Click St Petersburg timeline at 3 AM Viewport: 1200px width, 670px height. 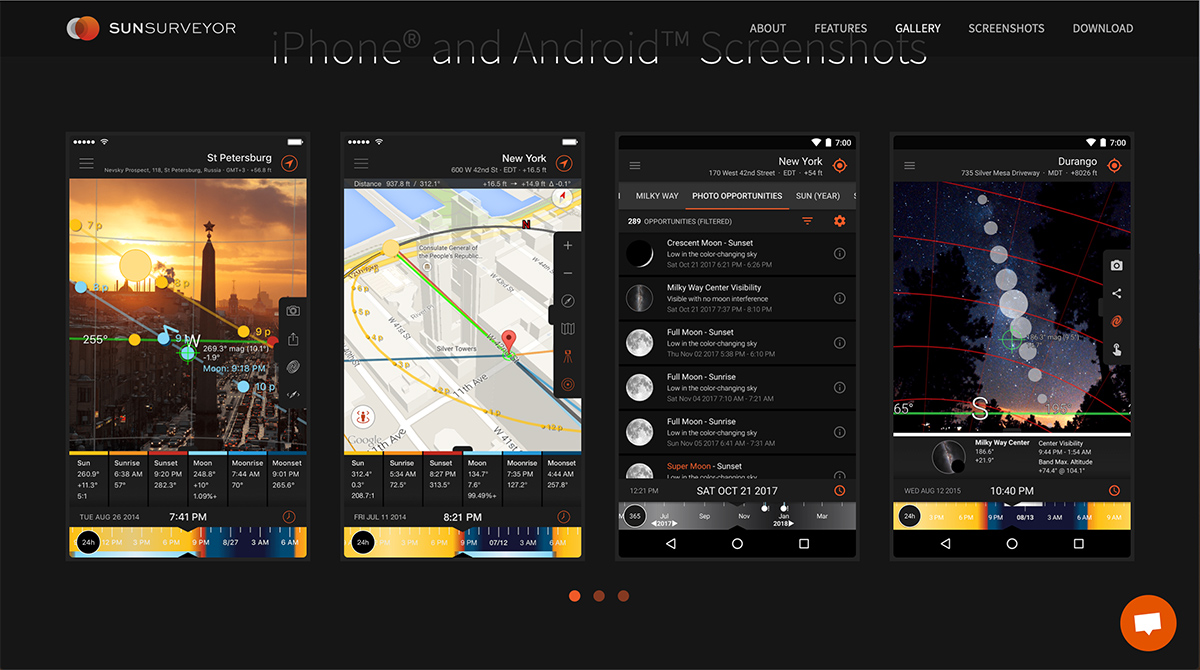pyautogui.click(x=260, y=542)
